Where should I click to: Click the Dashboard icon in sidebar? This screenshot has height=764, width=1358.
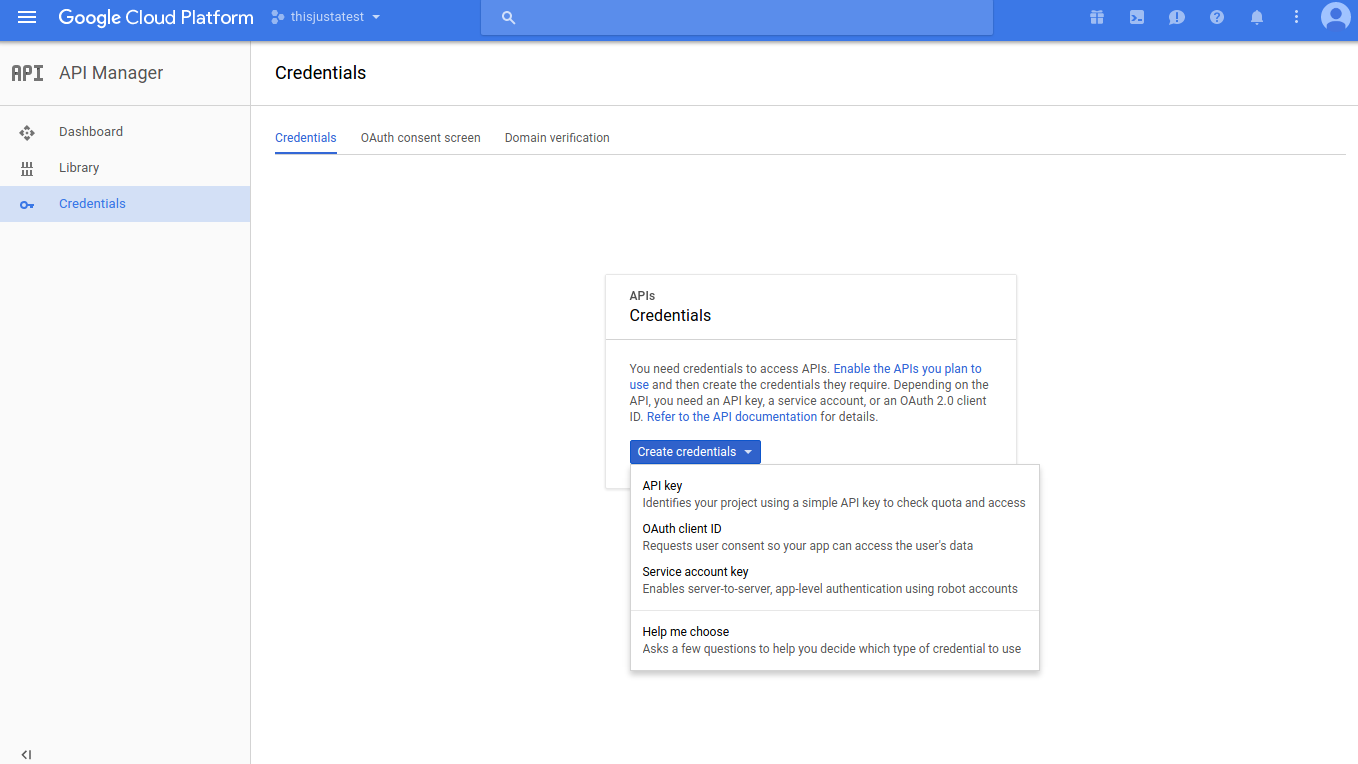point(27,132)
